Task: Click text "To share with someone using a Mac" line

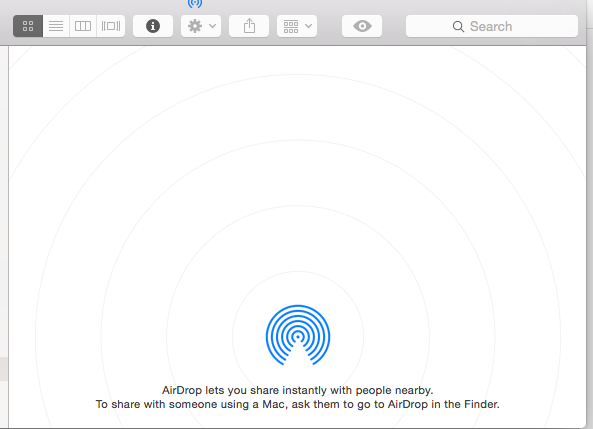Action: coord(298,404)
